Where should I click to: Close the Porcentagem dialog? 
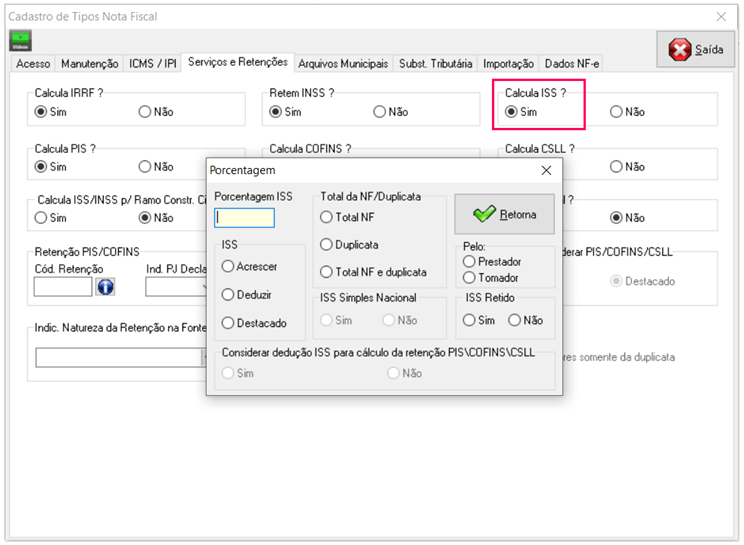pos(546,170)
